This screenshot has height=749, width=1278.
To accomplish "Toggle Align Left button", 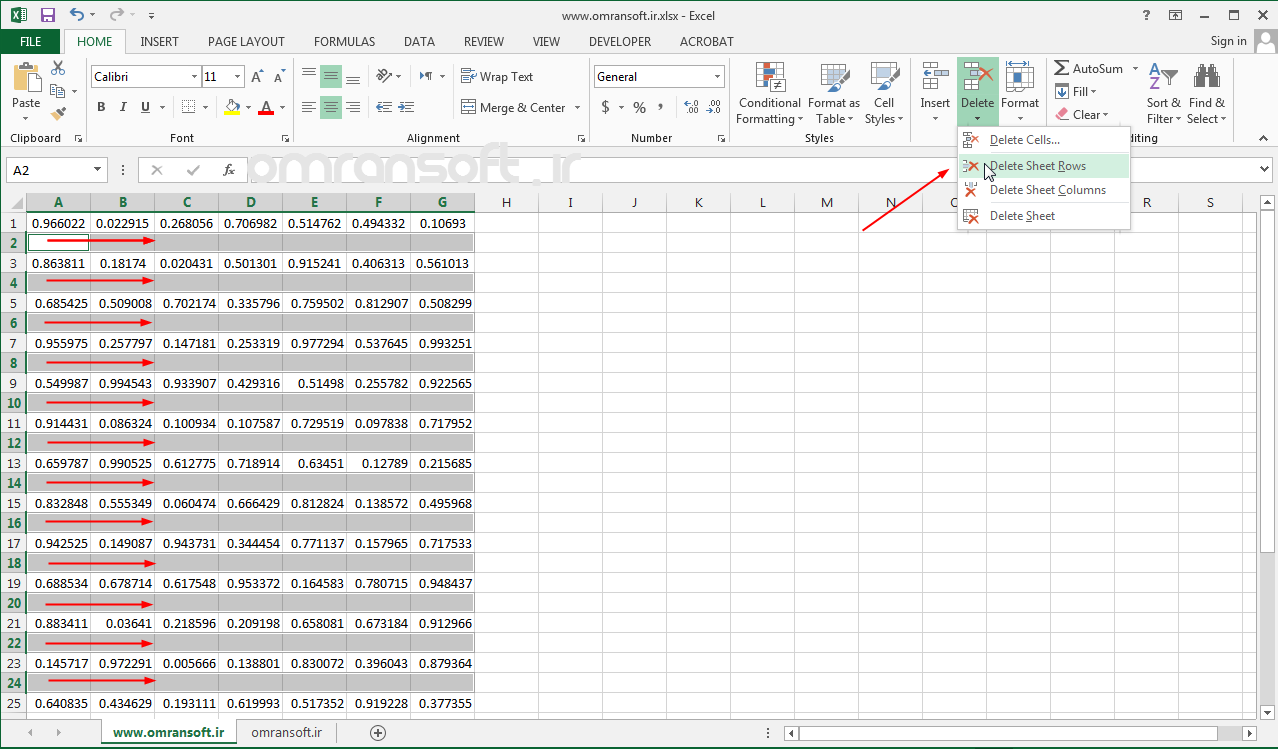I will 309,107.
